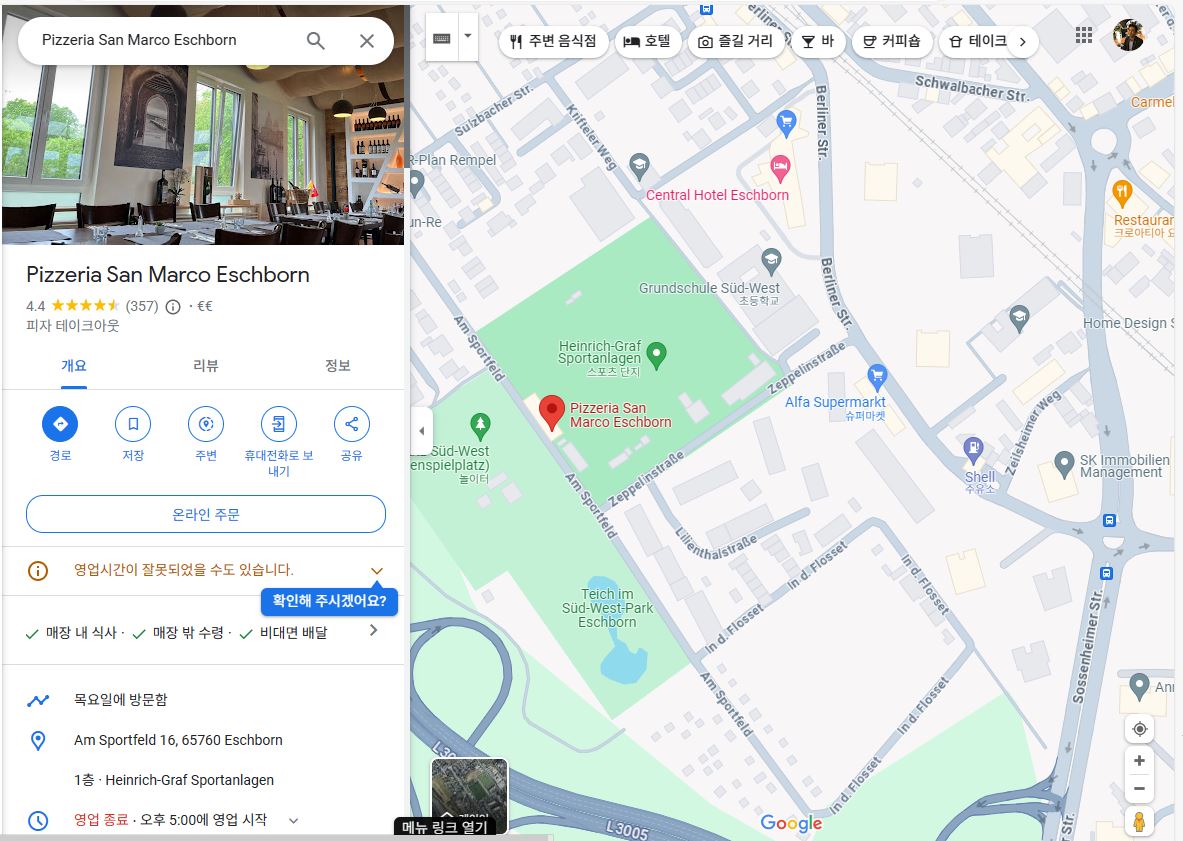Click the Central Hotel Eschborn pin
This screenshot has height=841, width=1183.
(x=780, y=169)
